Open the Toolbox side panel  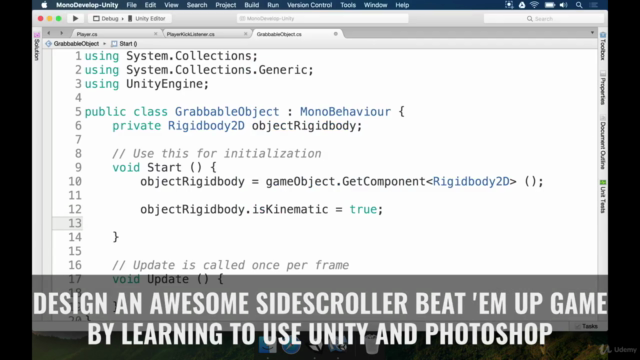603,46
